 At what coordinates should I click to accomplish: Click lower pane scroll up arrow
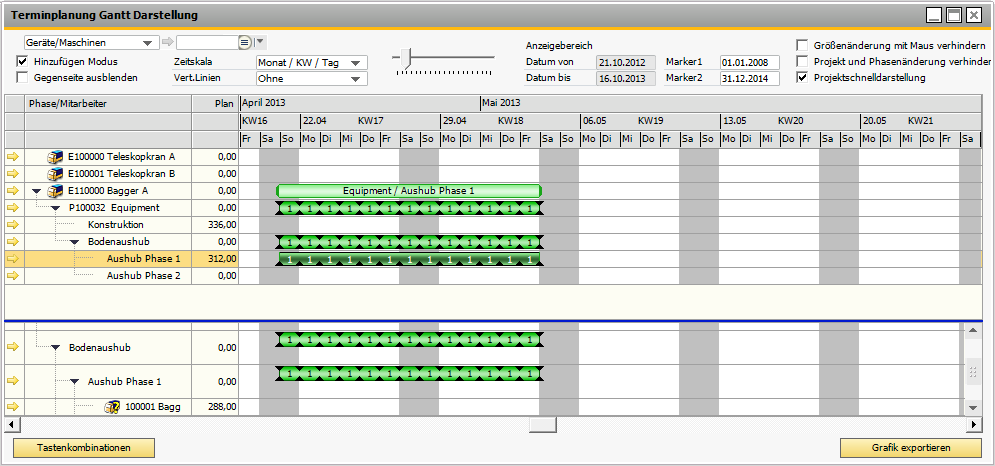(x=973, y=330)
